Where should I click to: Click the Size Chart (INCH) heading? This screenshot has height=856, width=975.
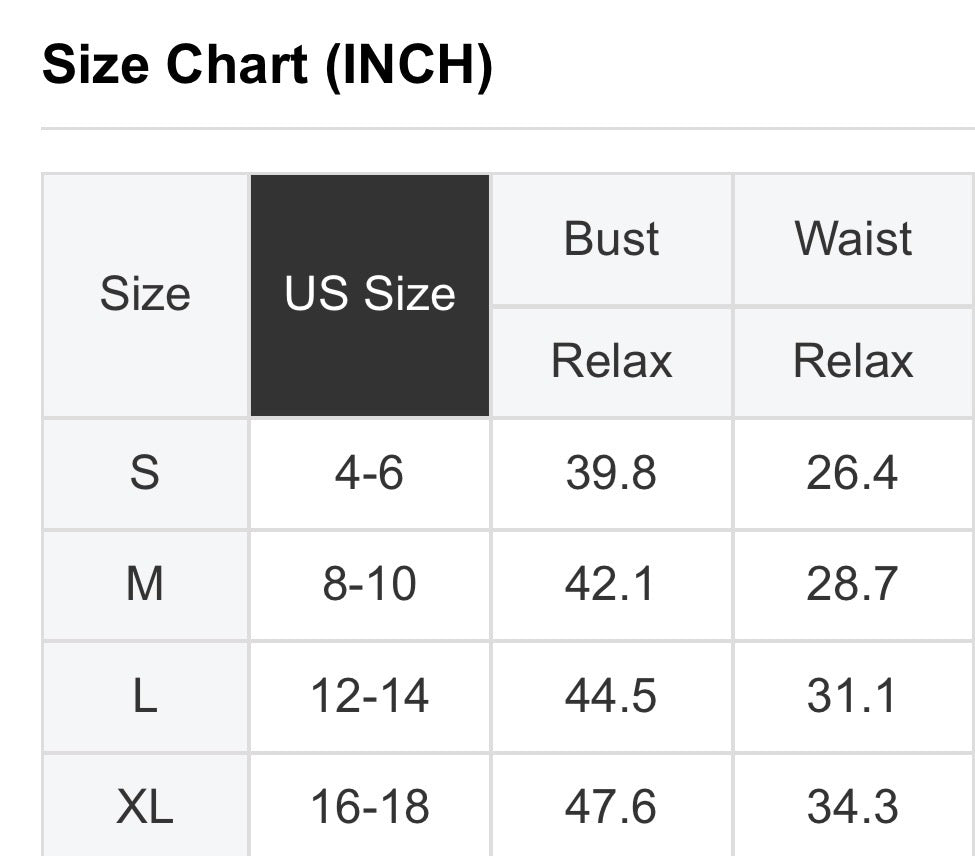point(267,66)
